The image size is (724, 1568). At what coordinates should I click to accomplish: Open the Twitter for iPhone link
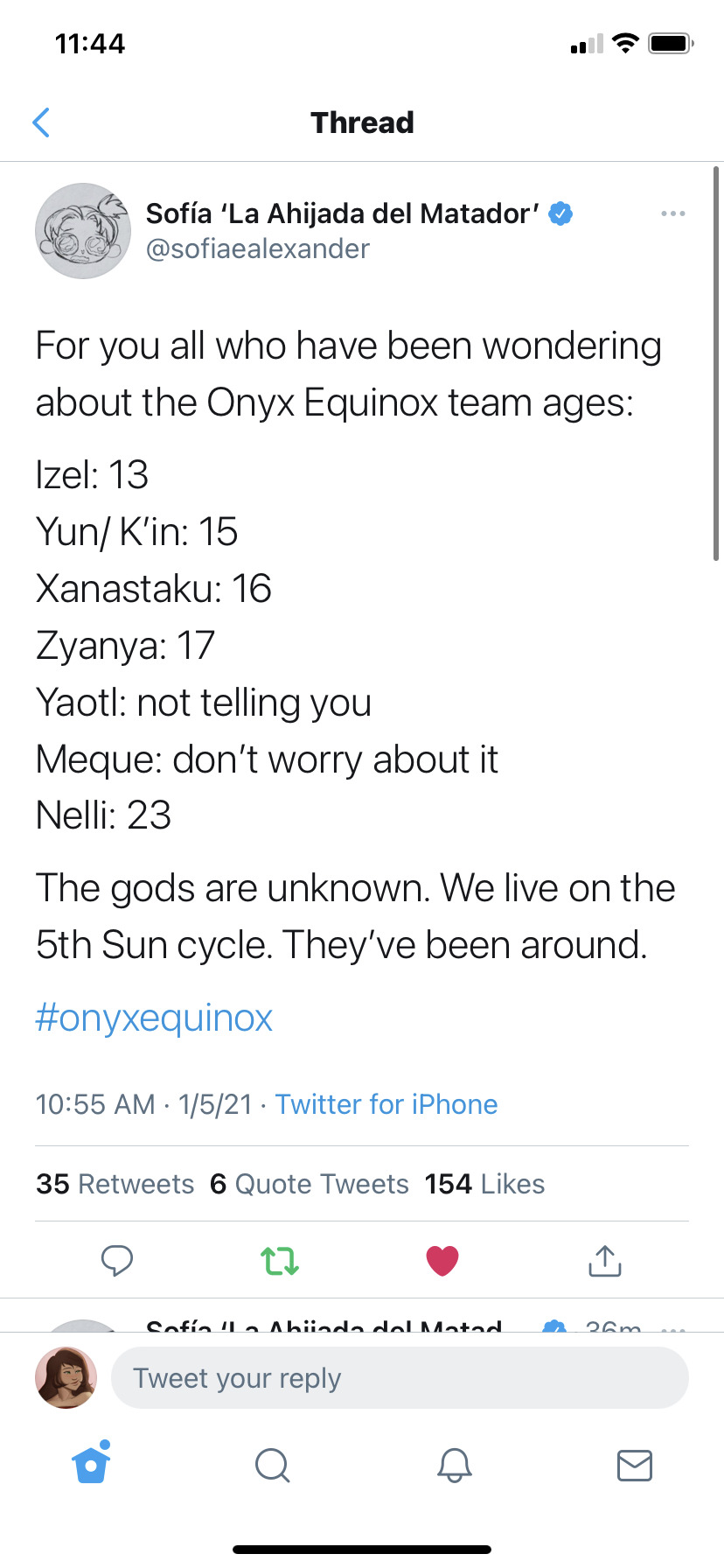pos(386,1104)
